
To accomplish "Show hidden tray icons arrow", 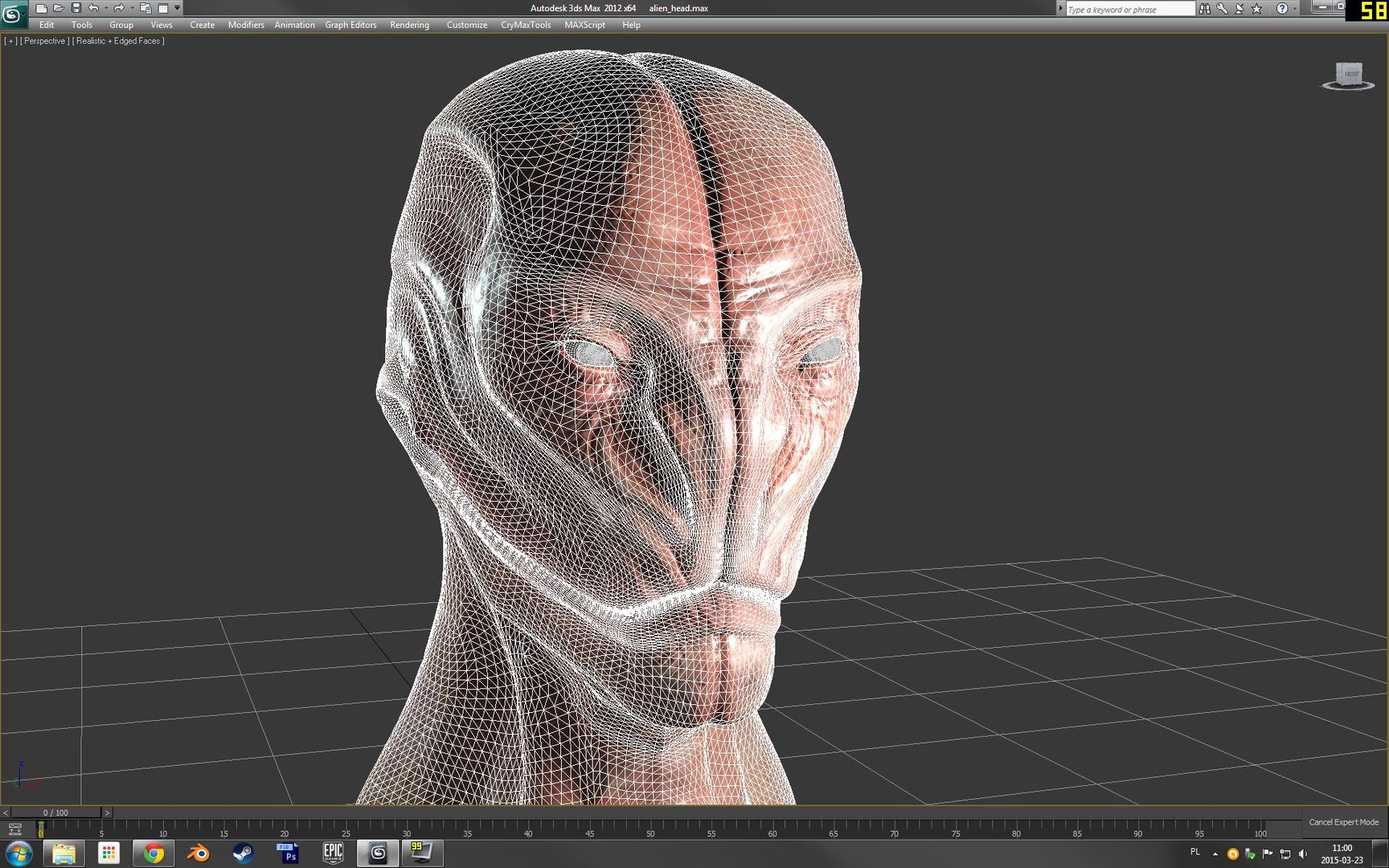I will point(1215,854).
